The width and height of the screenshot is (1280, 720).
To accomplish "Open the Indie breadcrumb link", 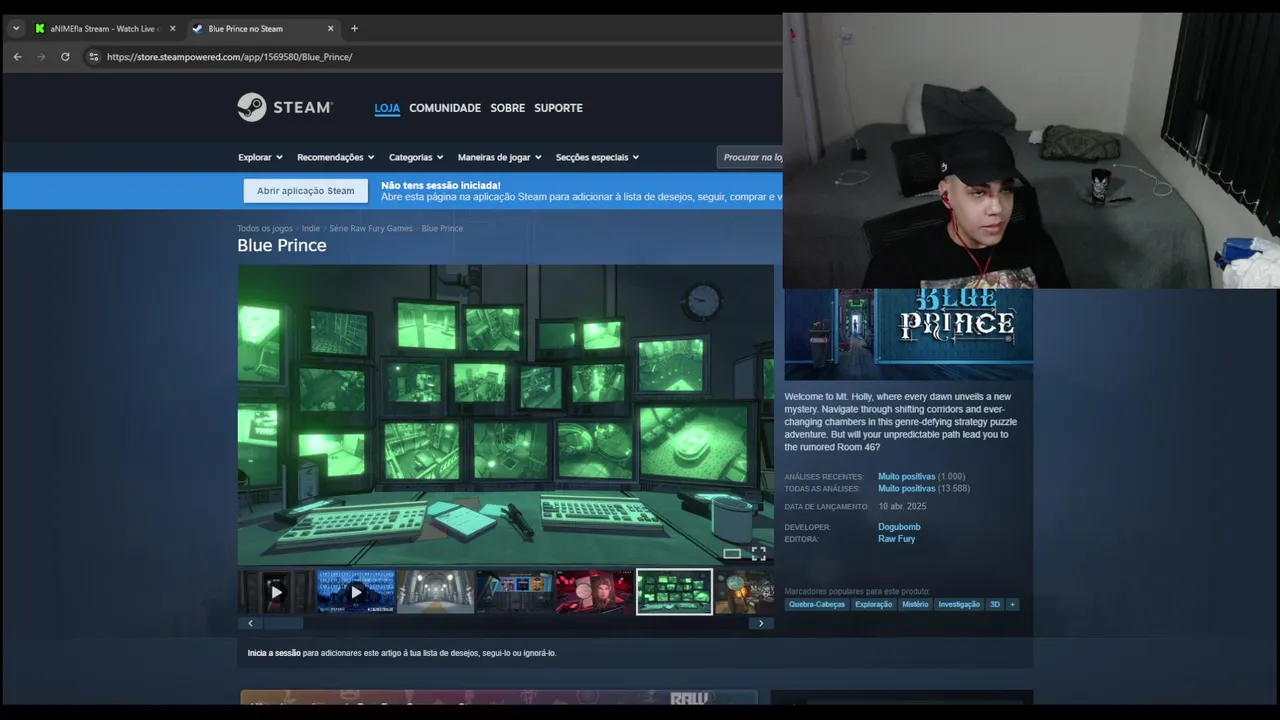I will (x=311, y=228).
